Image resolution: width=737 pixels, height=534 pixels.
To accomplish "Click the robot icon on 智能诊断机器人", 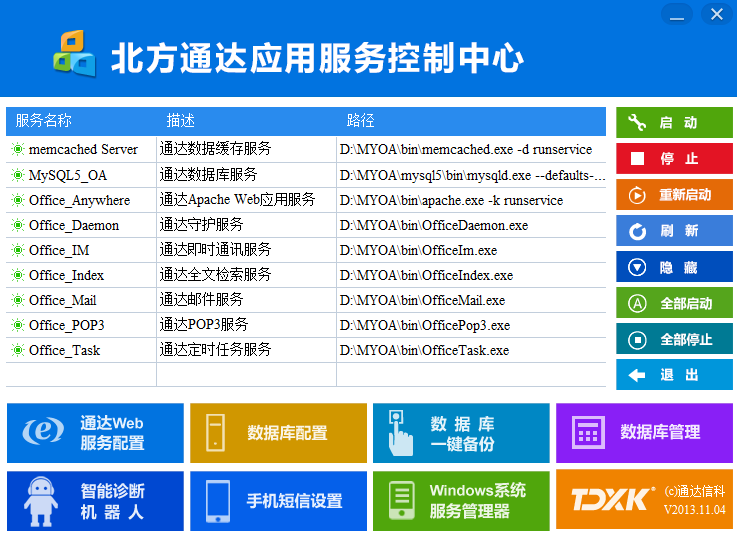I will [x=41, y=502].
